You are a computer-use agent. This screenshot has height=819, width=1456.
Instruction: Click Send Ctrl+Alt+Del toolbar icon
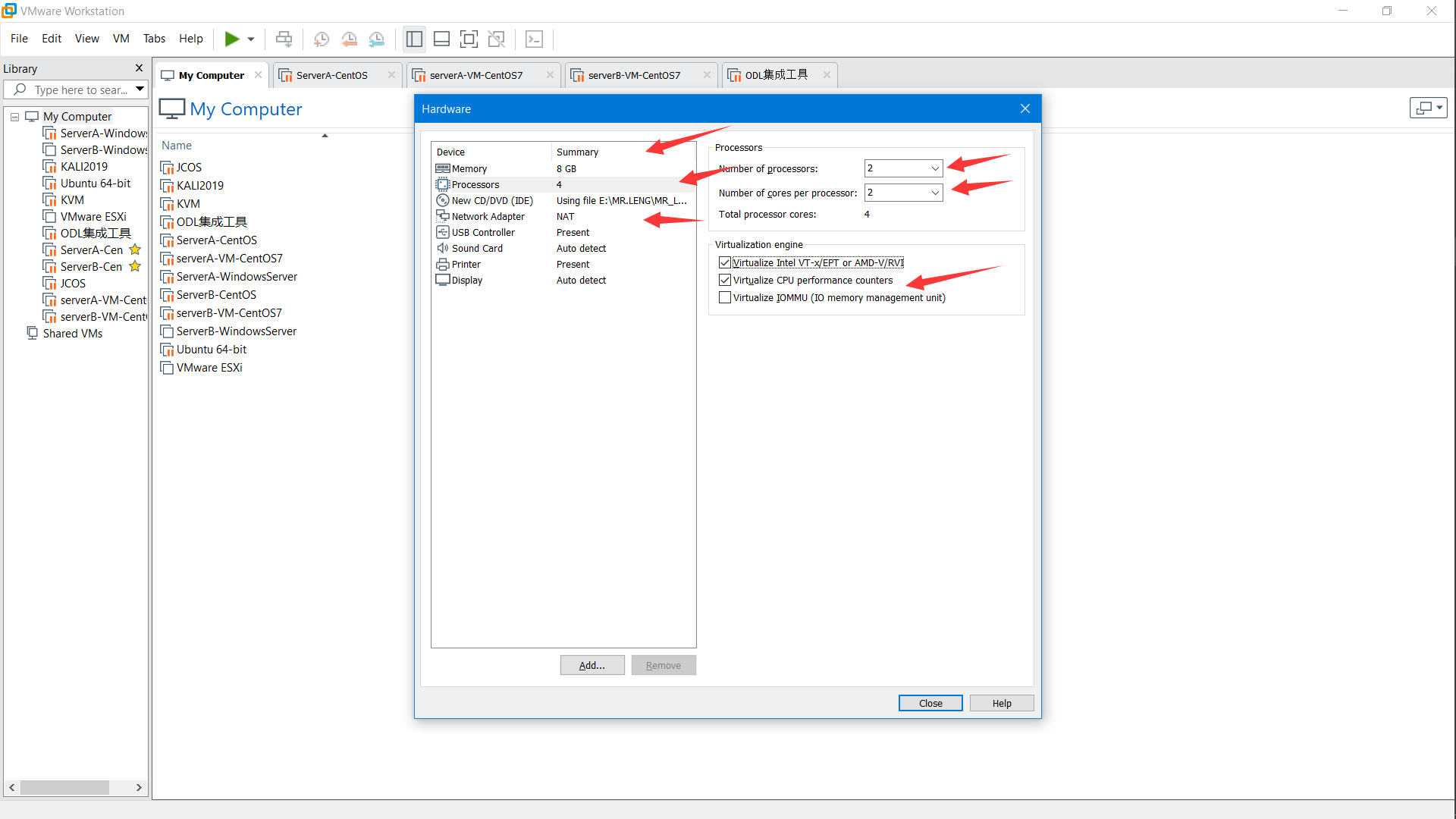284,39
